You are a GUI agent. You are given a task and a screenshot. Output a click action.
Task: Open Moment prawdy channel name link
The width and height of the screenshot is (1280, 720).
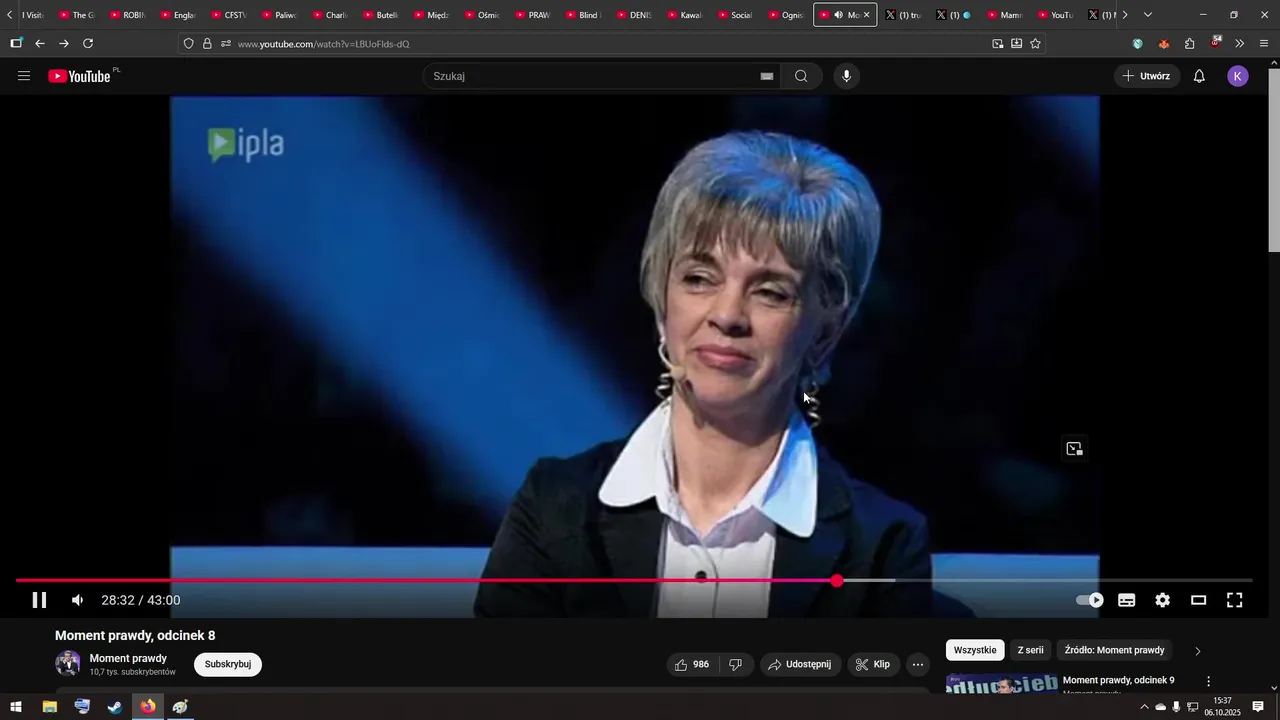click(x=128, y=658)
